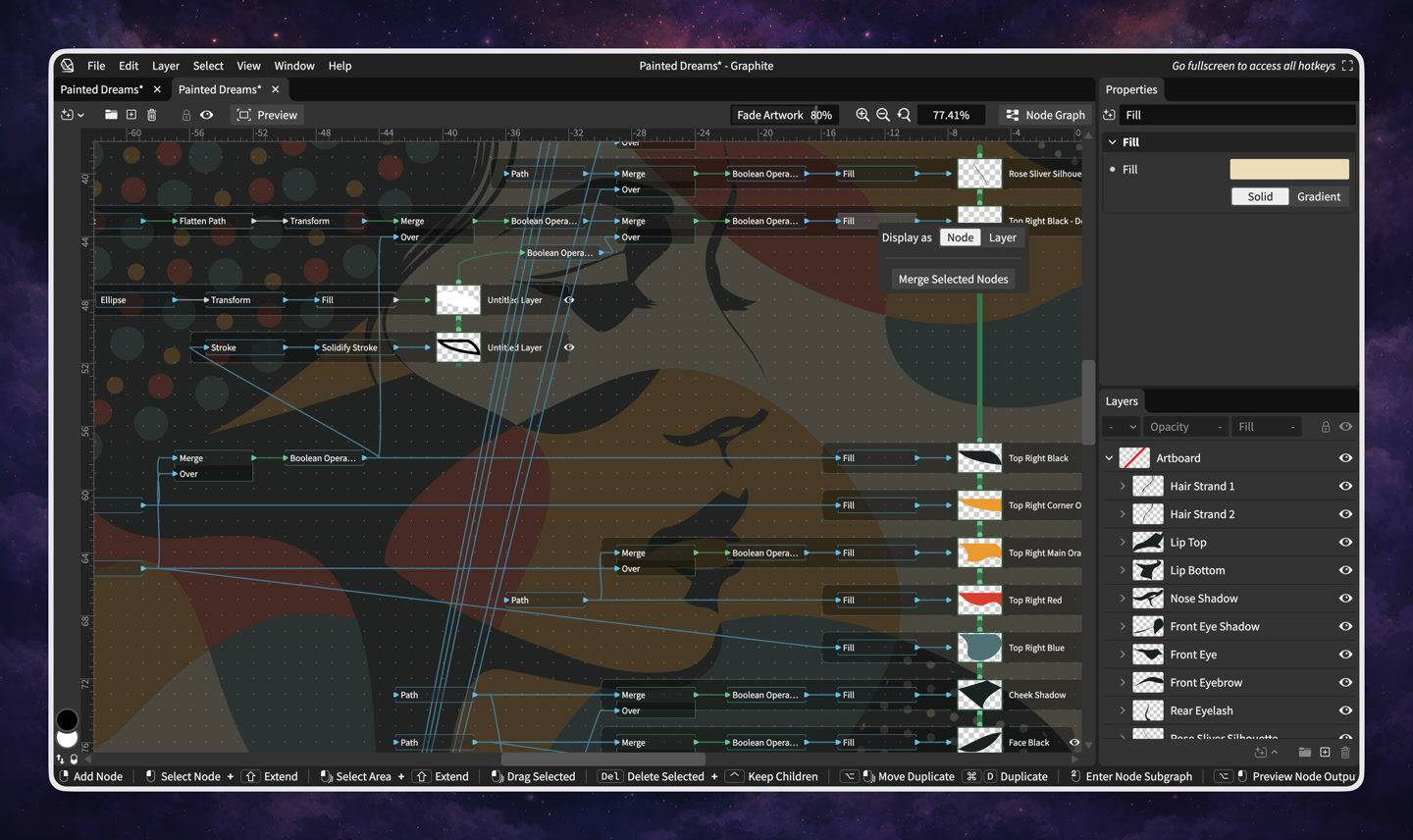Click the delete trash icon at the Layers panel bottom
The height and width of the screenshot is (840, 1413).
1345,753
